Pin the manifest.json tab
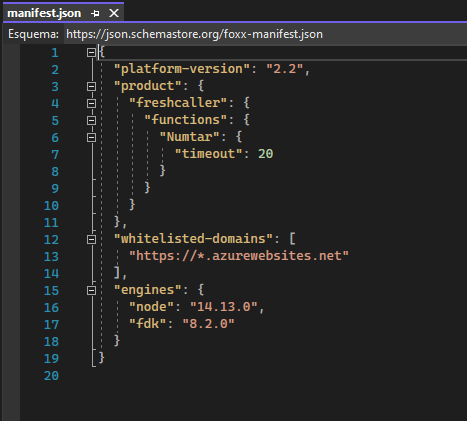 coord(95,13)
